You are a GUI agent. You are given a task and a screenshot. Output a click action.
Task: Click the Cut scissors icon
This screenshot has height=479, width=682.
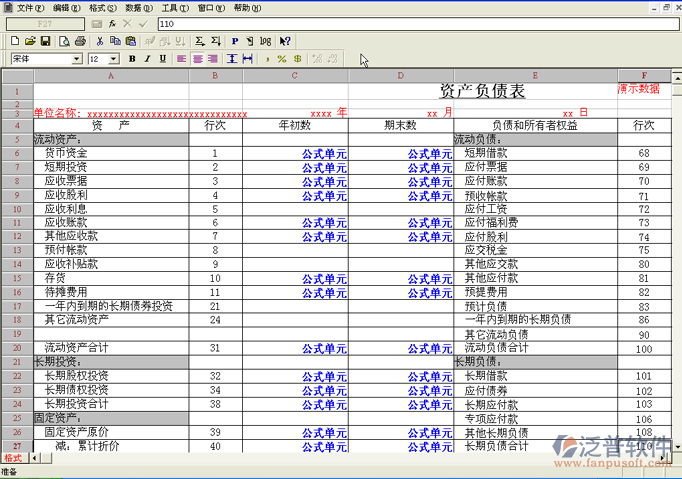(100, 41)
